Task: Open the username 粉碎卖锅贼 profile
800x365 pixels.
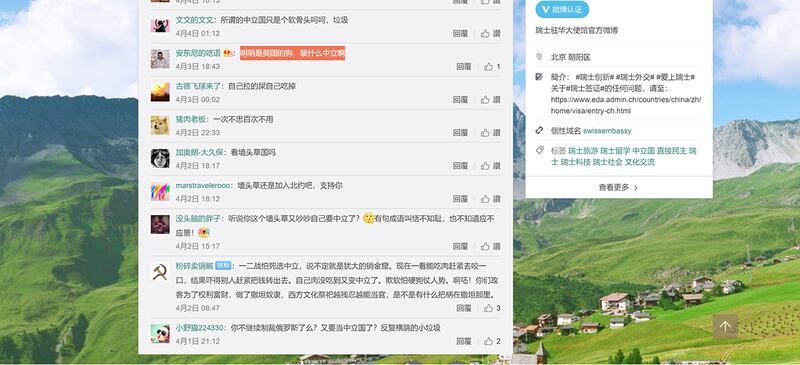Action: (194, 266)
